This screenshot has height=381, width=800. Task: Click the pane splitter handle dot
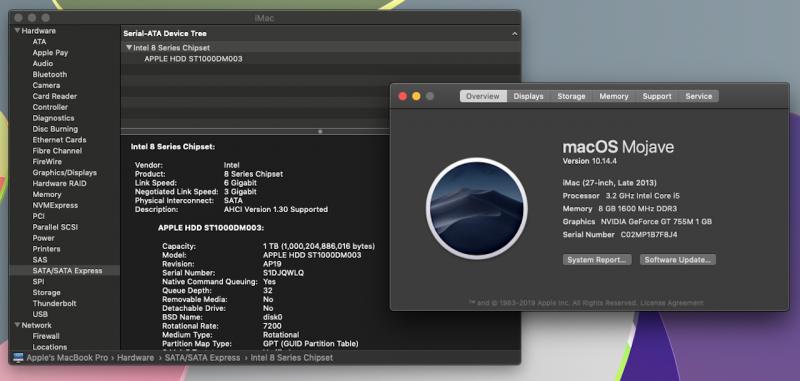tap(320, 132)
